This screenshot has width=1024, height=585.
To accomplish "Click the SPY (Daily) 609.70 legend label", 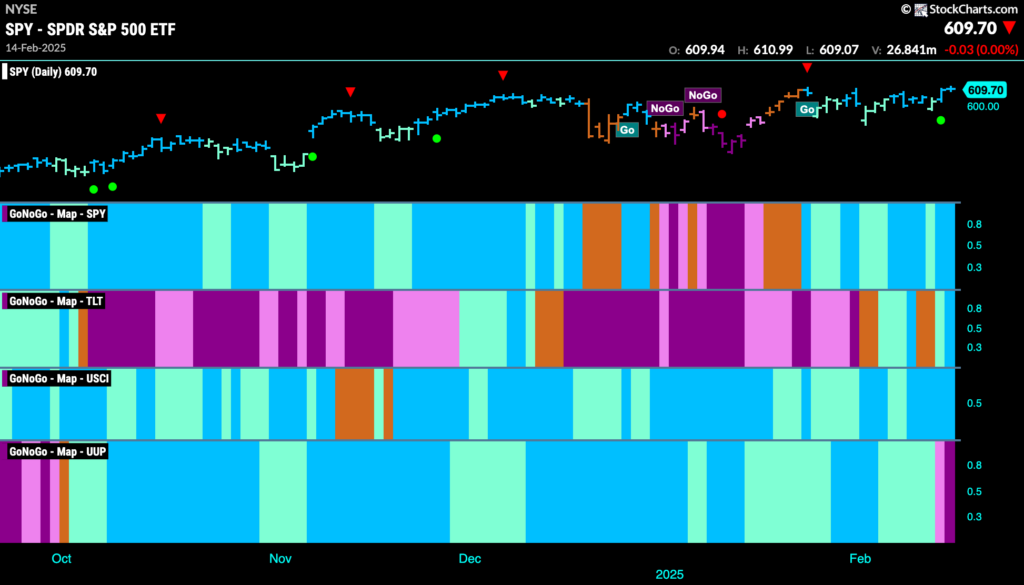I will point(51,72).
